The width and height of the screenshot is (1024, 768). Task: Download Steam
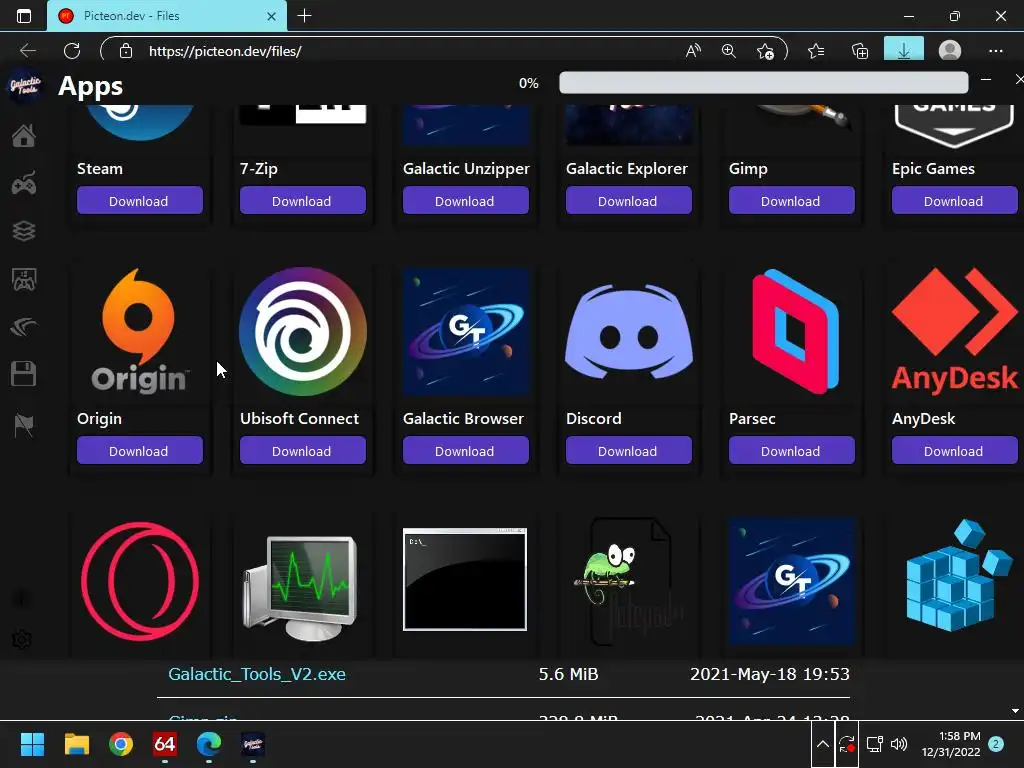[x=140, y=200]
